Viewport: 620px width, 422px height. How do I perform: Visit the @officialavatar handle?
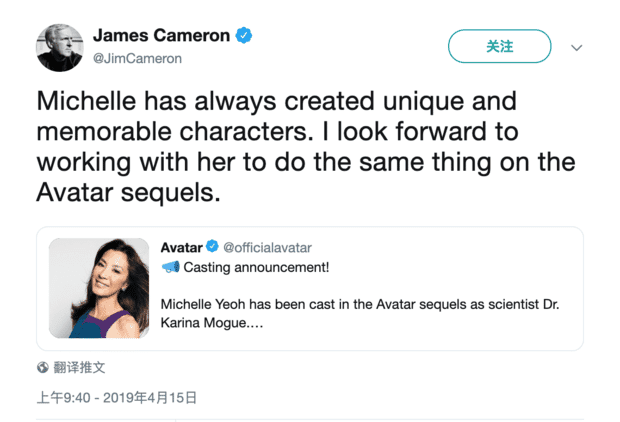click(267, 246)
